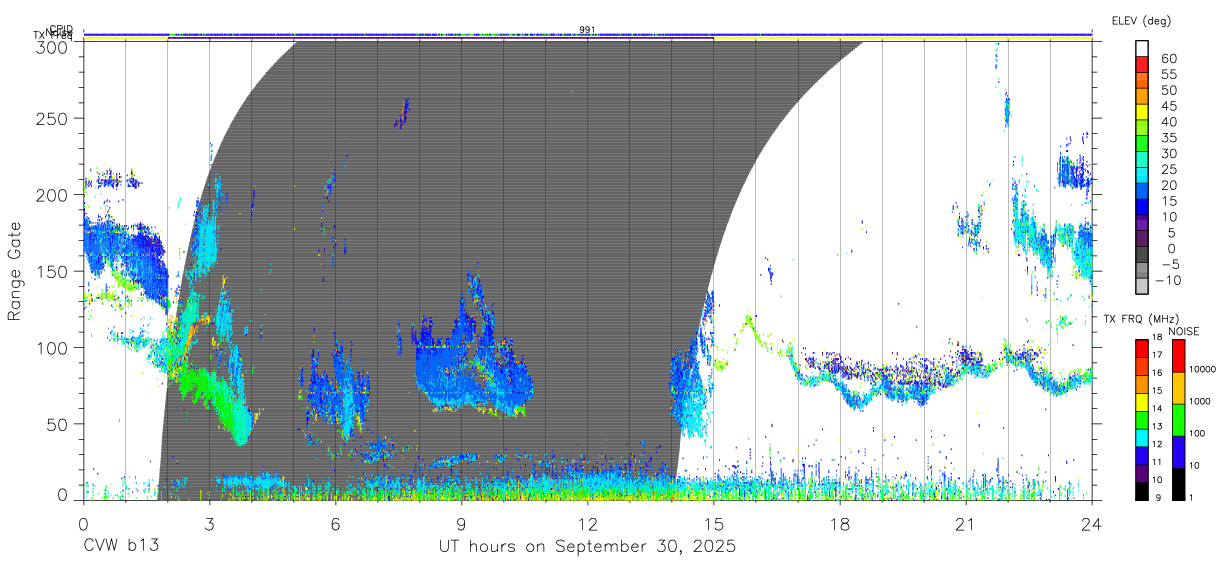
Task: Click the y-axis tick label '100'
Action: pyautogui.click(x=53, y=347)
